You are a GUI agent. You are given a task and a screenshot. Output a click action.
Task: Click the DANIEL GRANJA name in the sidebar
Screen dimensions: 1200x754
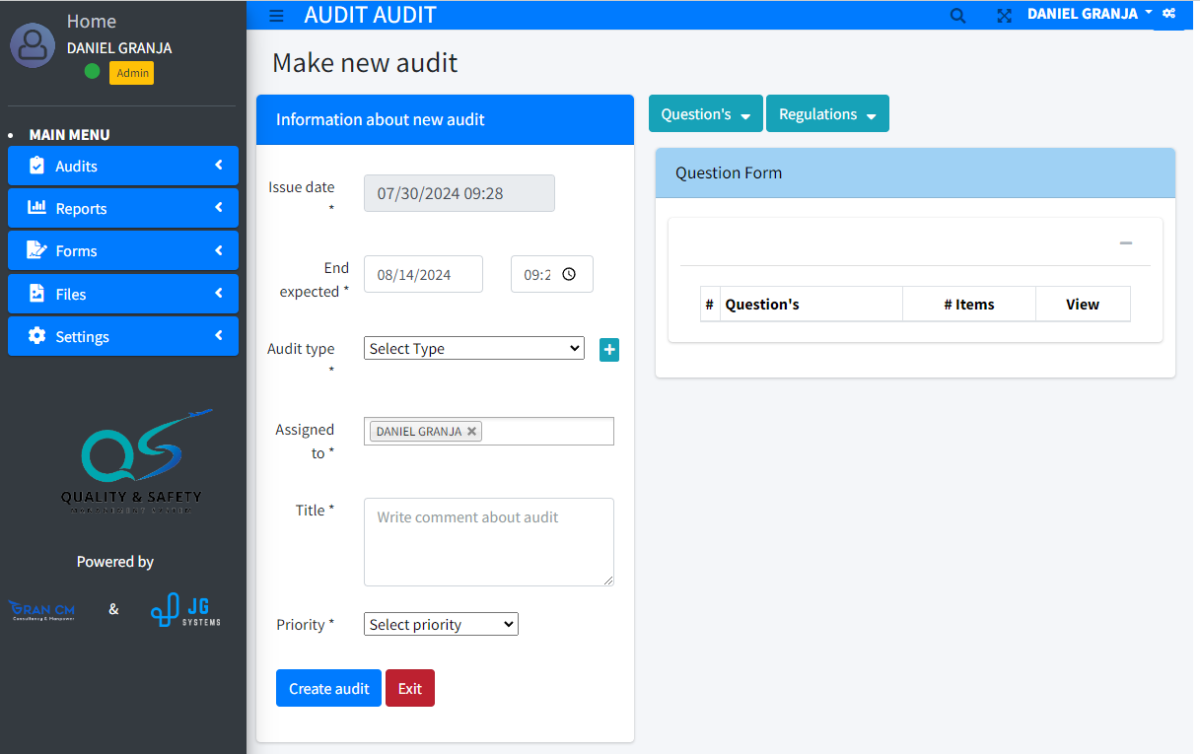119,48
